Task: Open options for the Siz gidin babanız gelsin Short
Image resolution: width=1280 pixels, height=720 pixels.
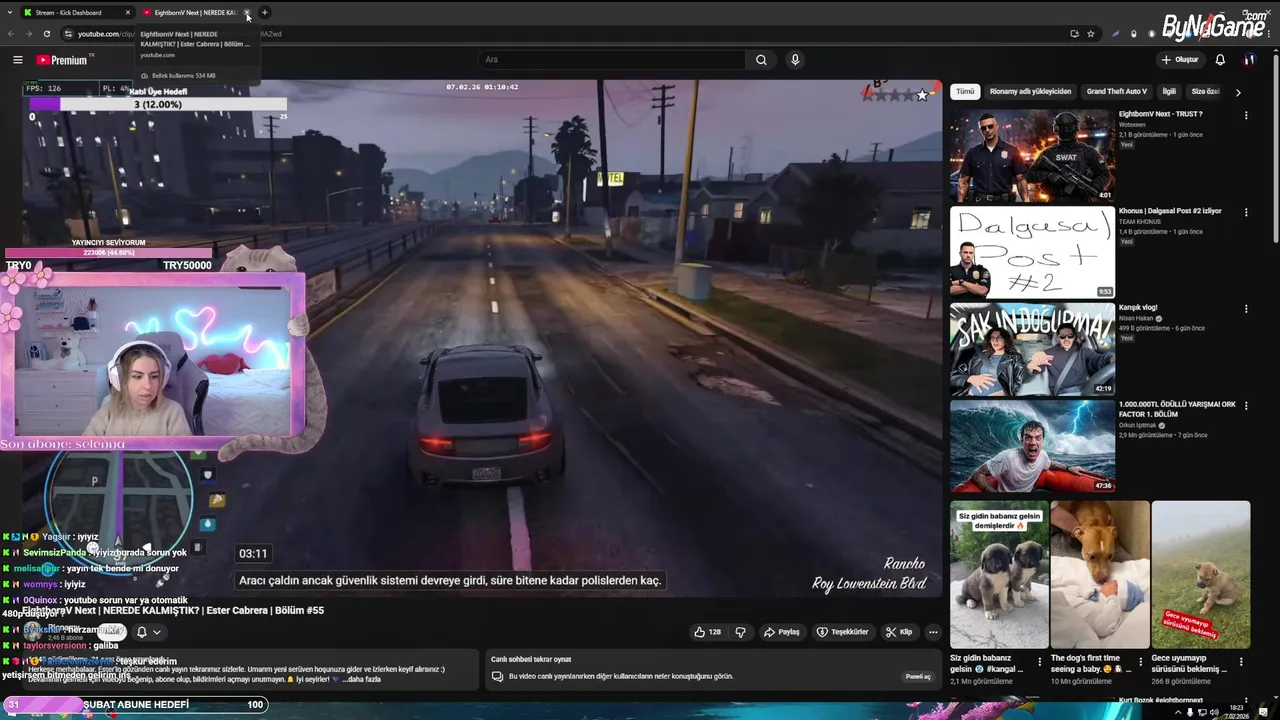Action: pyautogui.click(x=1040, y=662)
